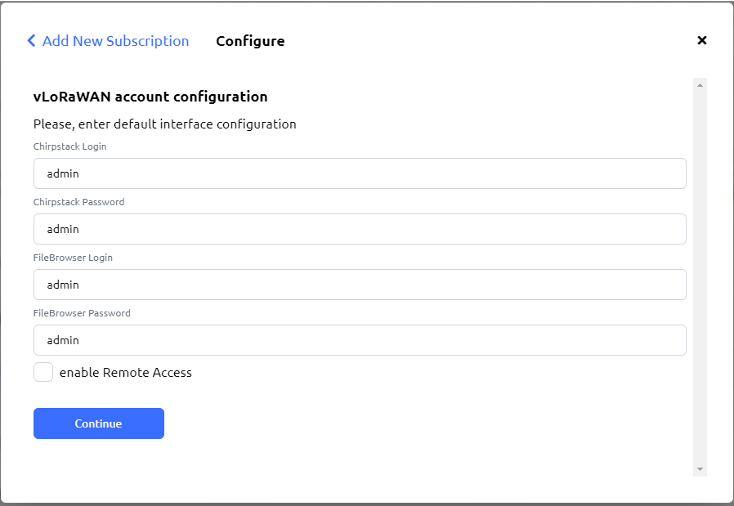This screenshot has height=506, width=734.
Task: Click the default interface configuration instruction text
Action: pos(165,125)
